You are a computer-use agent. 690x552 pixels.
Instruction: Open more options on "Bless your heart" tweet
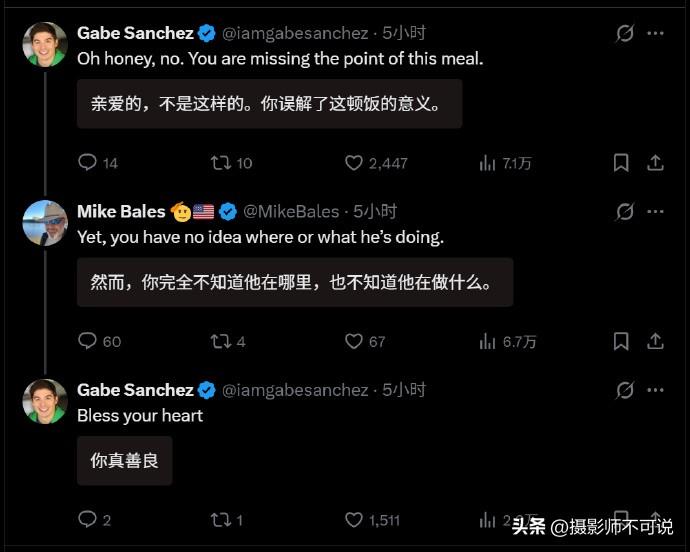pyautogui.click(x=655, y=390)
